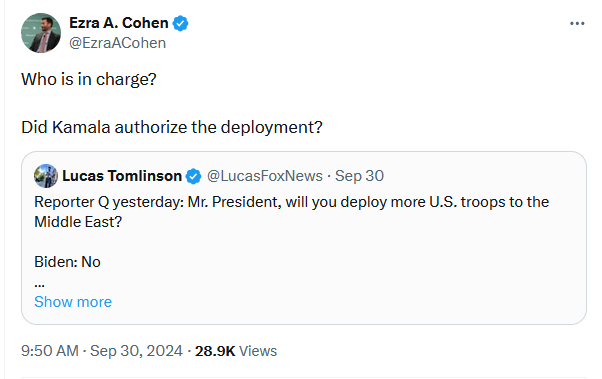Open quoted tweet via 'Reporter Q yesterday' text

coord(109,202)
